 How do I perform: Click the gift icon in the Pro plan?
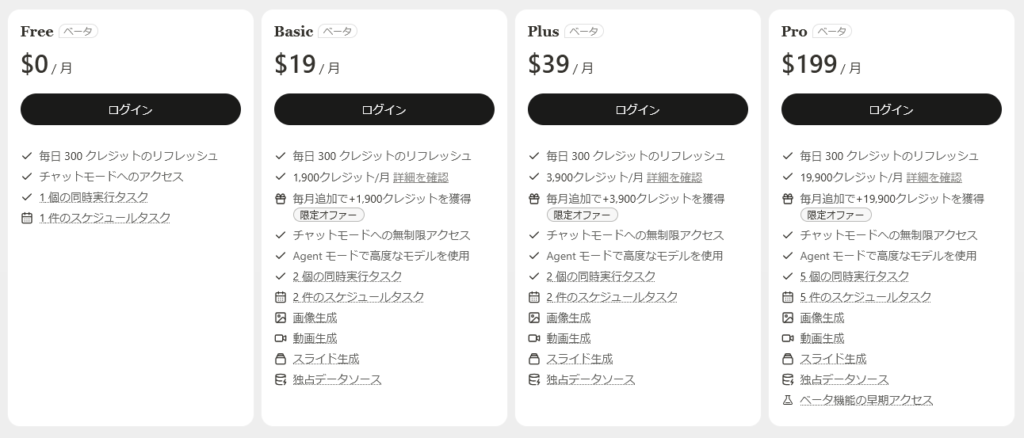787,198
